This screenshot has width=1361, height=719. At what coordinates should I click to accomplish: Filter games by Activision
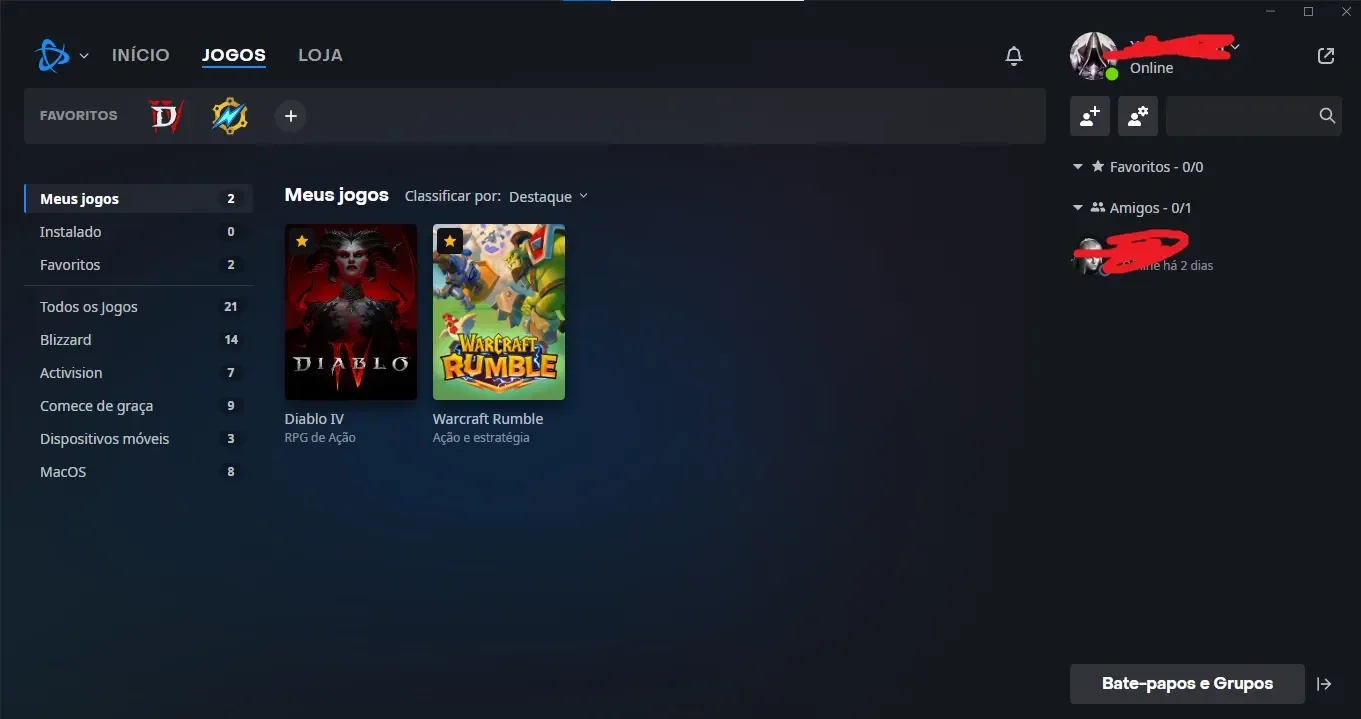138,373
